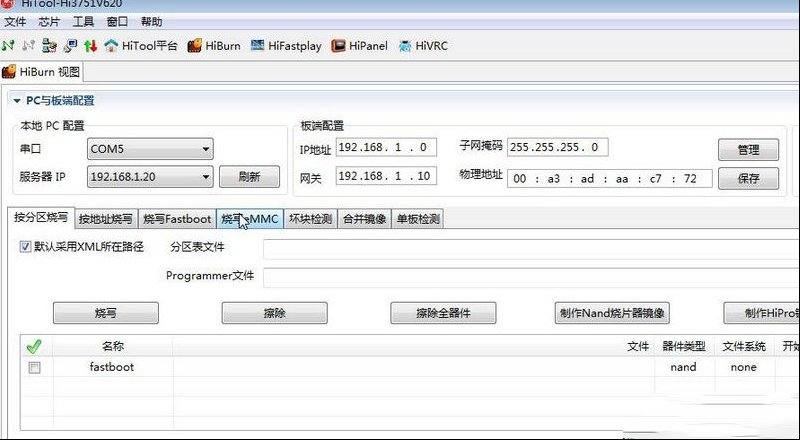Select the 按分区烧写 tab
The height and width of the screenshot is (440, 800).
point(41,217)
